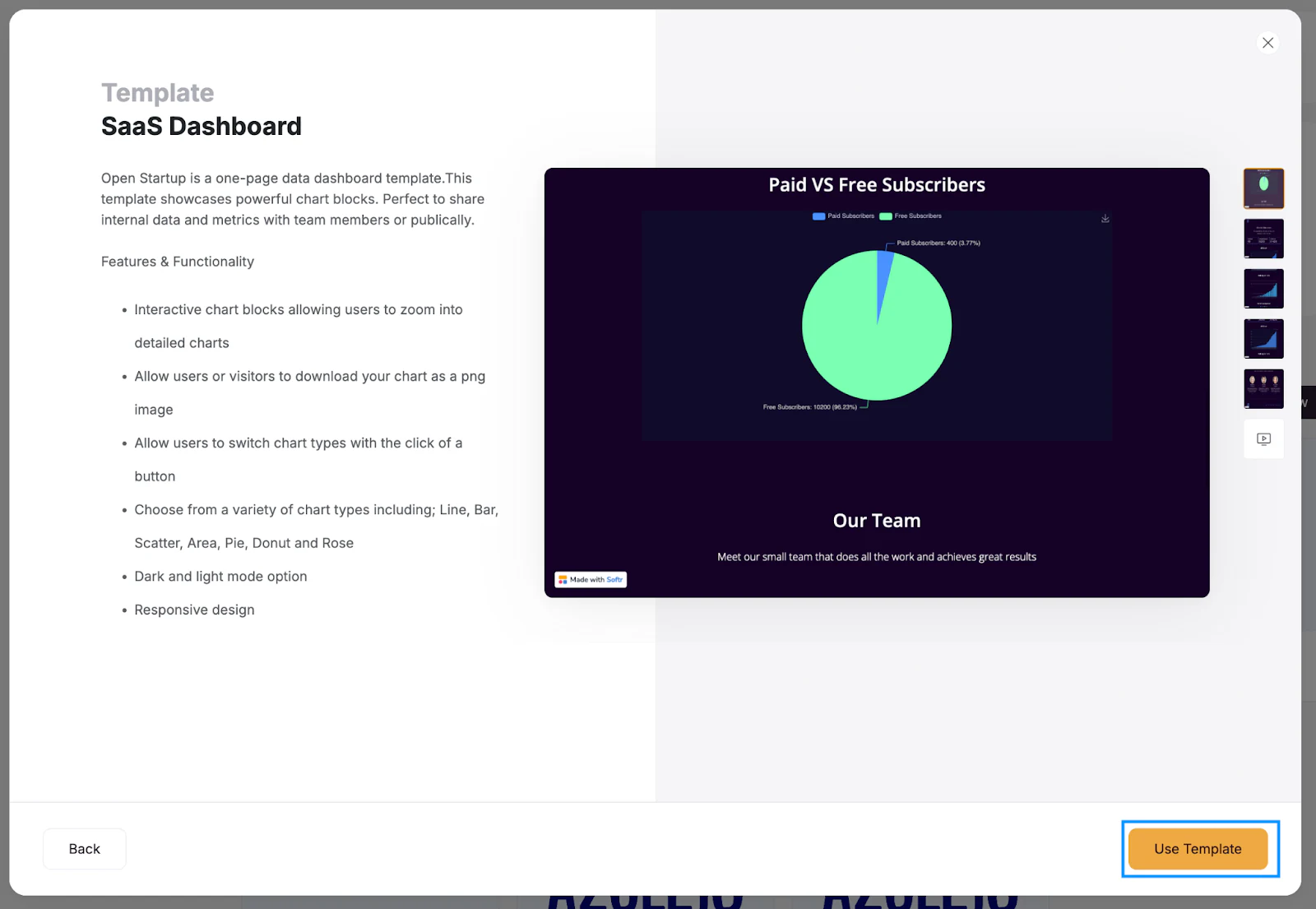Click the Free Subscribers legend entry
The height and width of the screenshot is (909, 1316).
point(911,216)
